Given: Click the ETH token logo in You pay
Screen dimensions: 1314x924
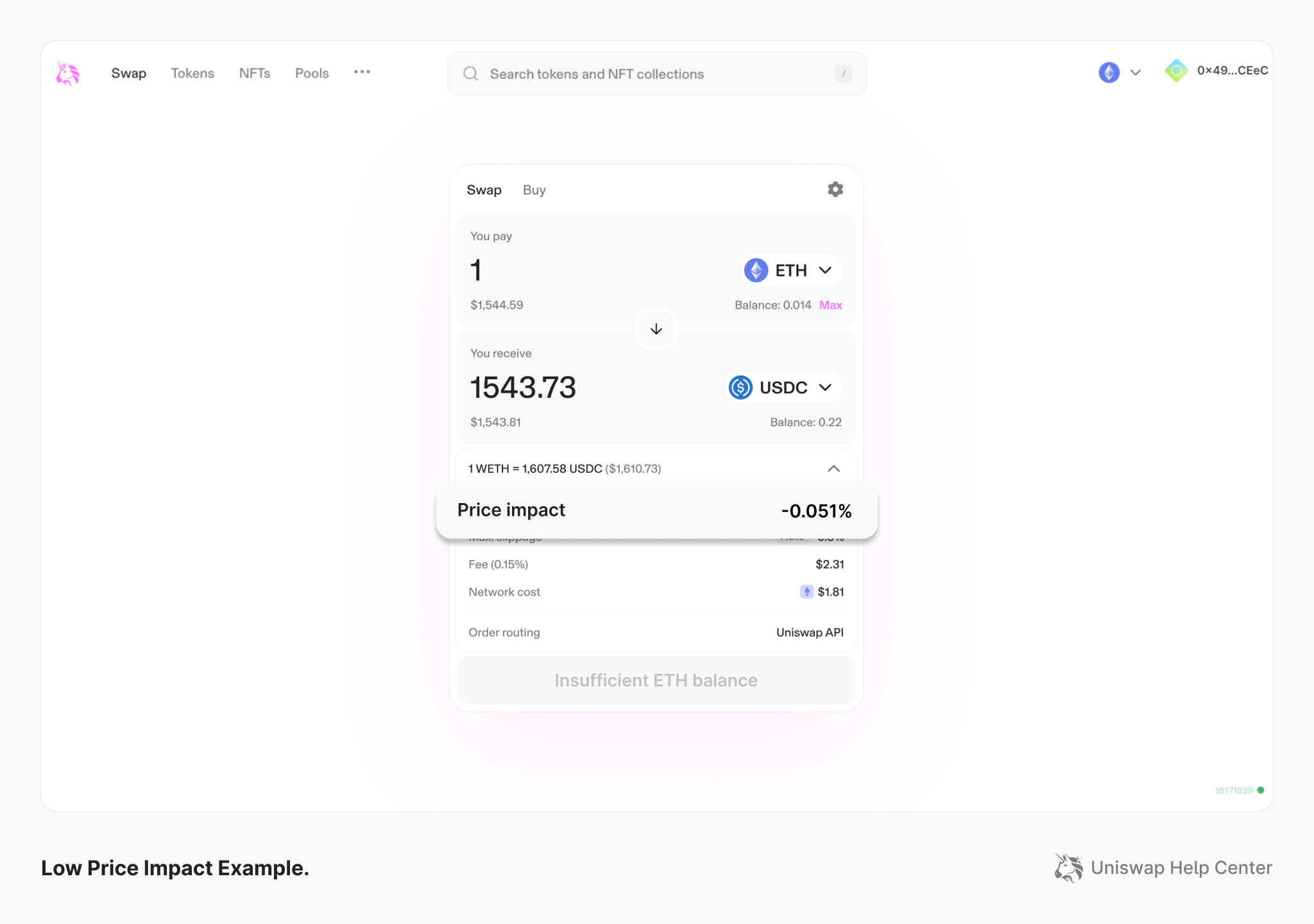Looking at the screenshot, I should tap(756, 270).
